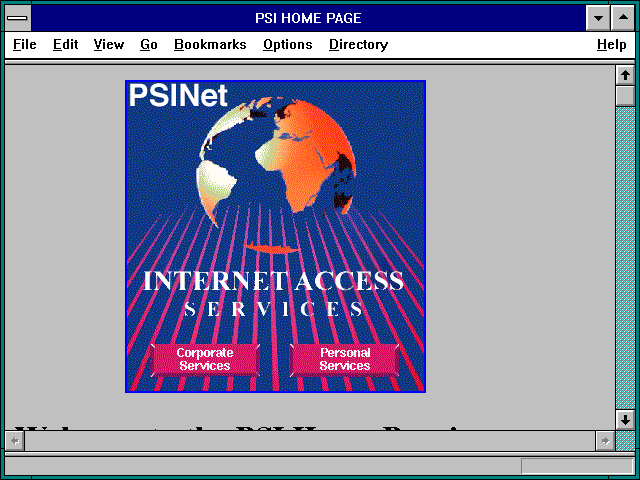This screenshot has width=640, height=480.
Task: Open the Directory menu
Action: [x=358, y=44]
